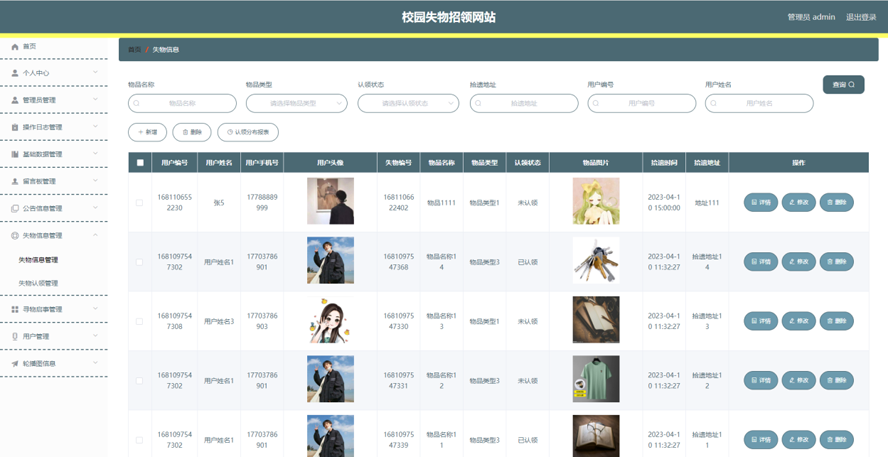Viewport: 888px width, 457px height.
Task: Click the 公告信息管理 copy icon
Action: (15, 208)
